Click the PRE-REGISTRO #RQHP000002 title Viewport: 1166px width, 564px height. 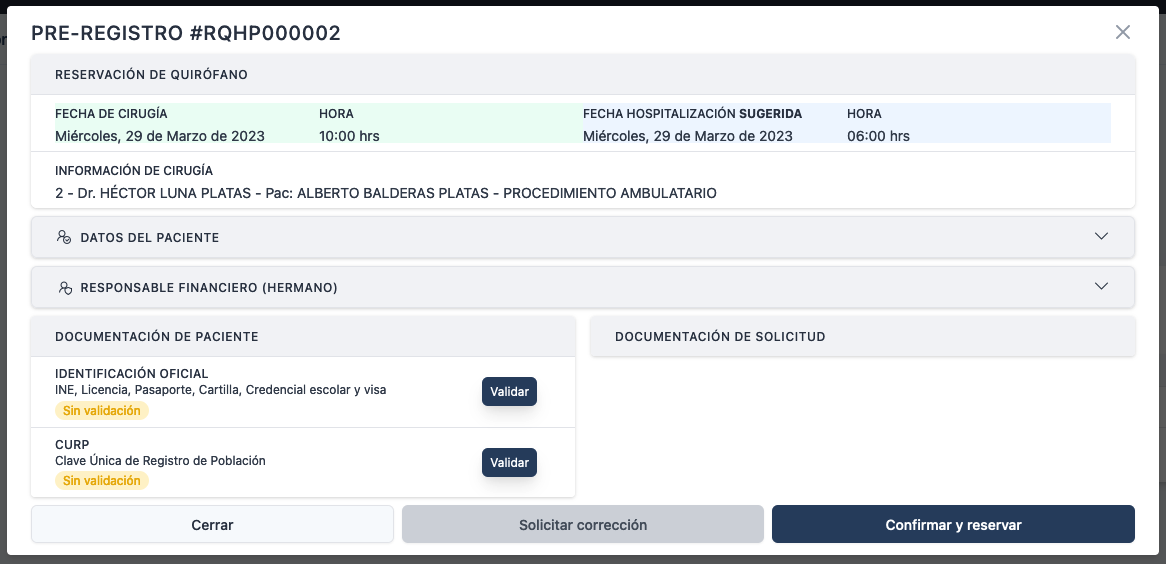[x=186, y=33]
